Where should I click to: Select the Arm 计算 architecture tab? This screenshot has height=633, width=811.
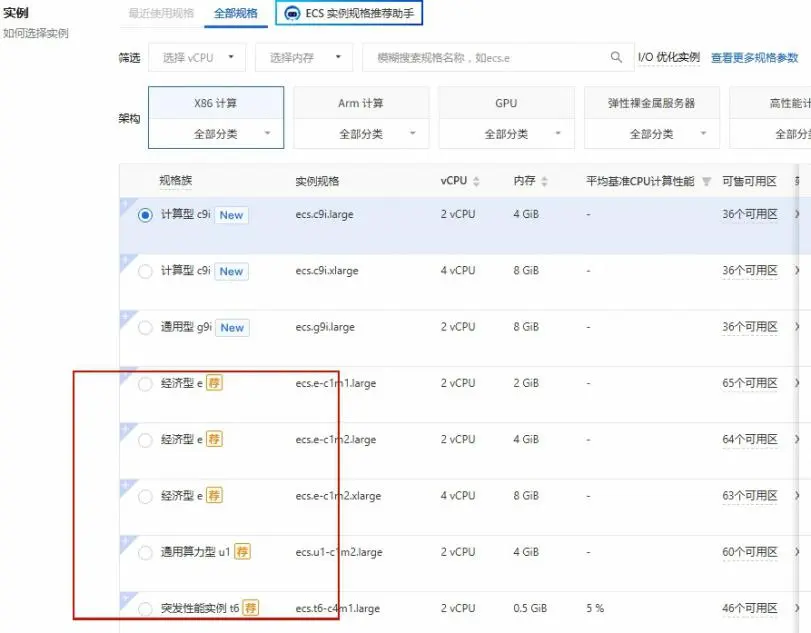pos(362,103)
